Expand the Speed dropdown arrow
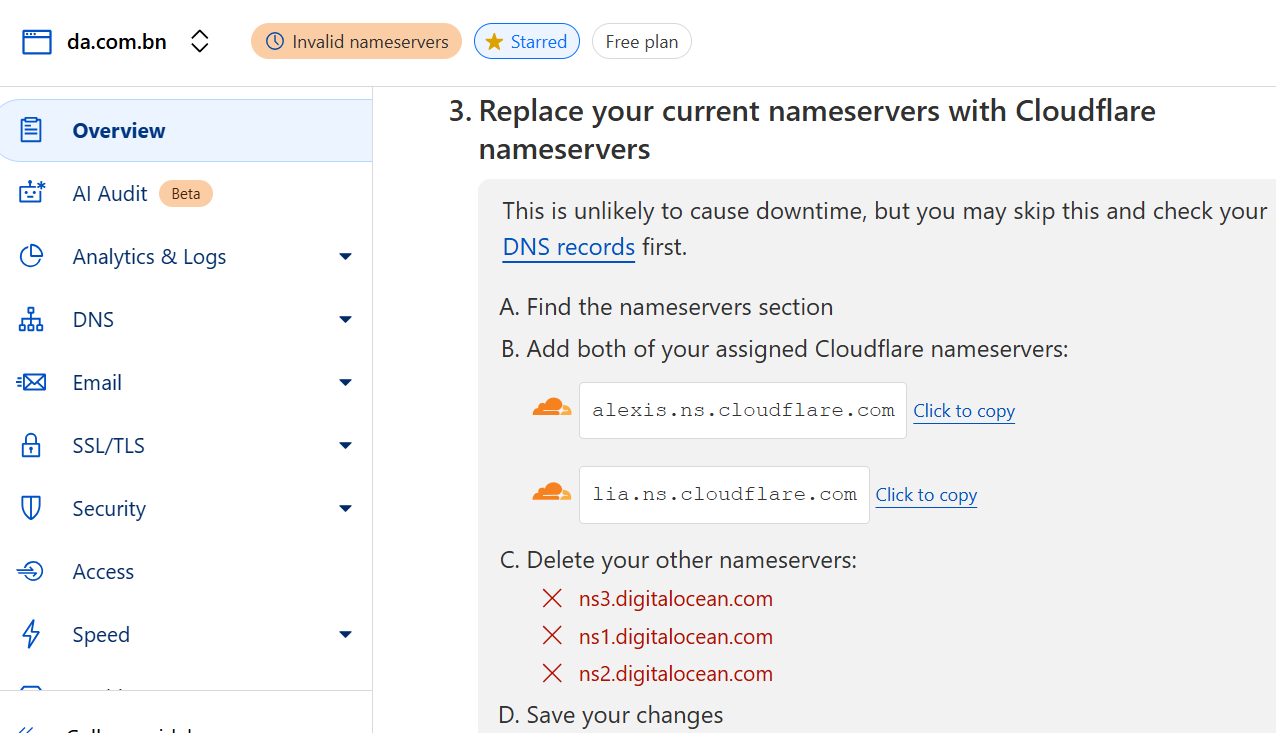This screenshot has height=733, width=1276. pyautogui.click(x=346, y=635)
